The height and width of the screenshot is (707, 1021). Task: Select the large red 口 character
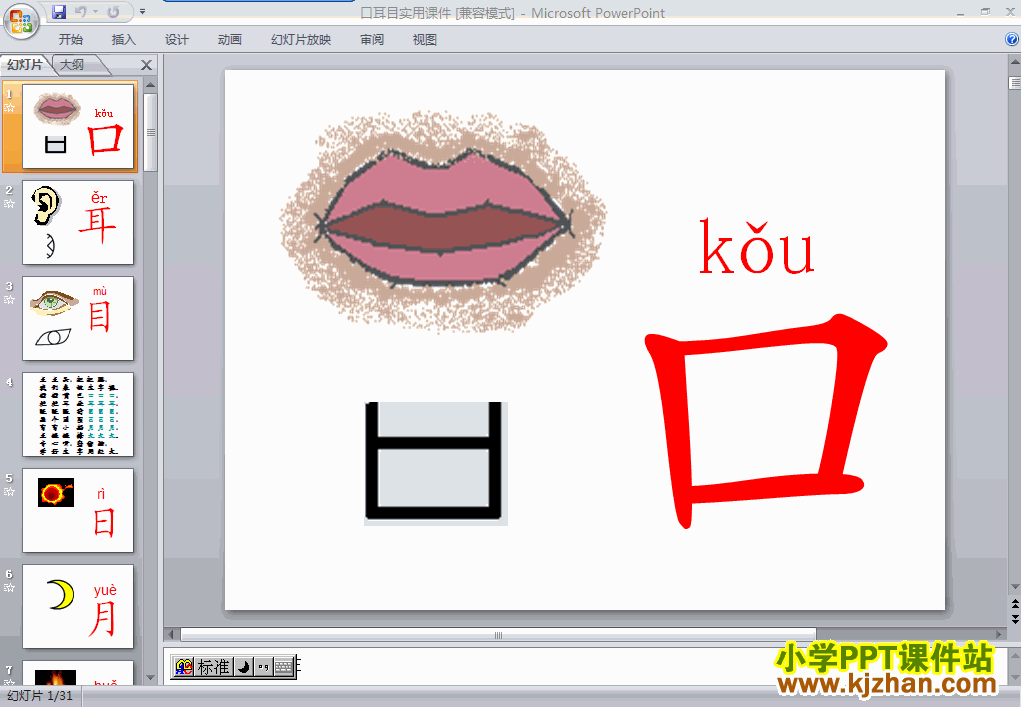point(766,421)
